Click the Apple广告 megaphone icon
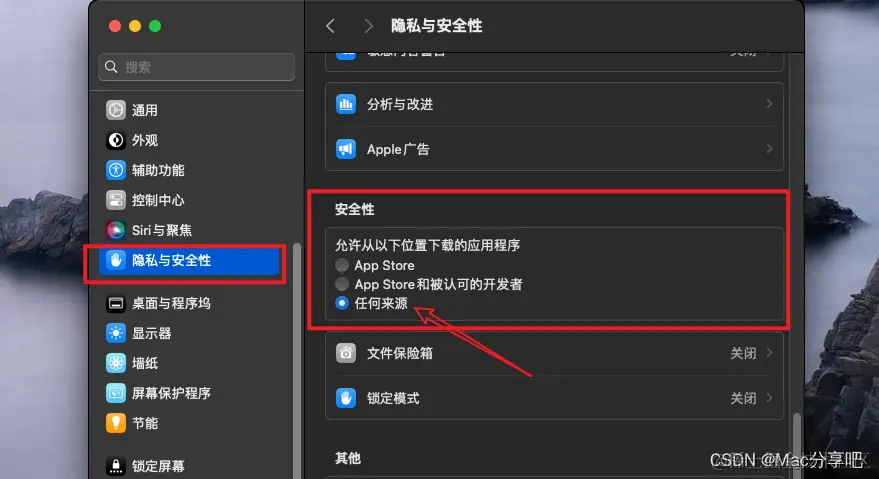The width and height of the screenshot is (879, 479). click(x=346, y=149)
